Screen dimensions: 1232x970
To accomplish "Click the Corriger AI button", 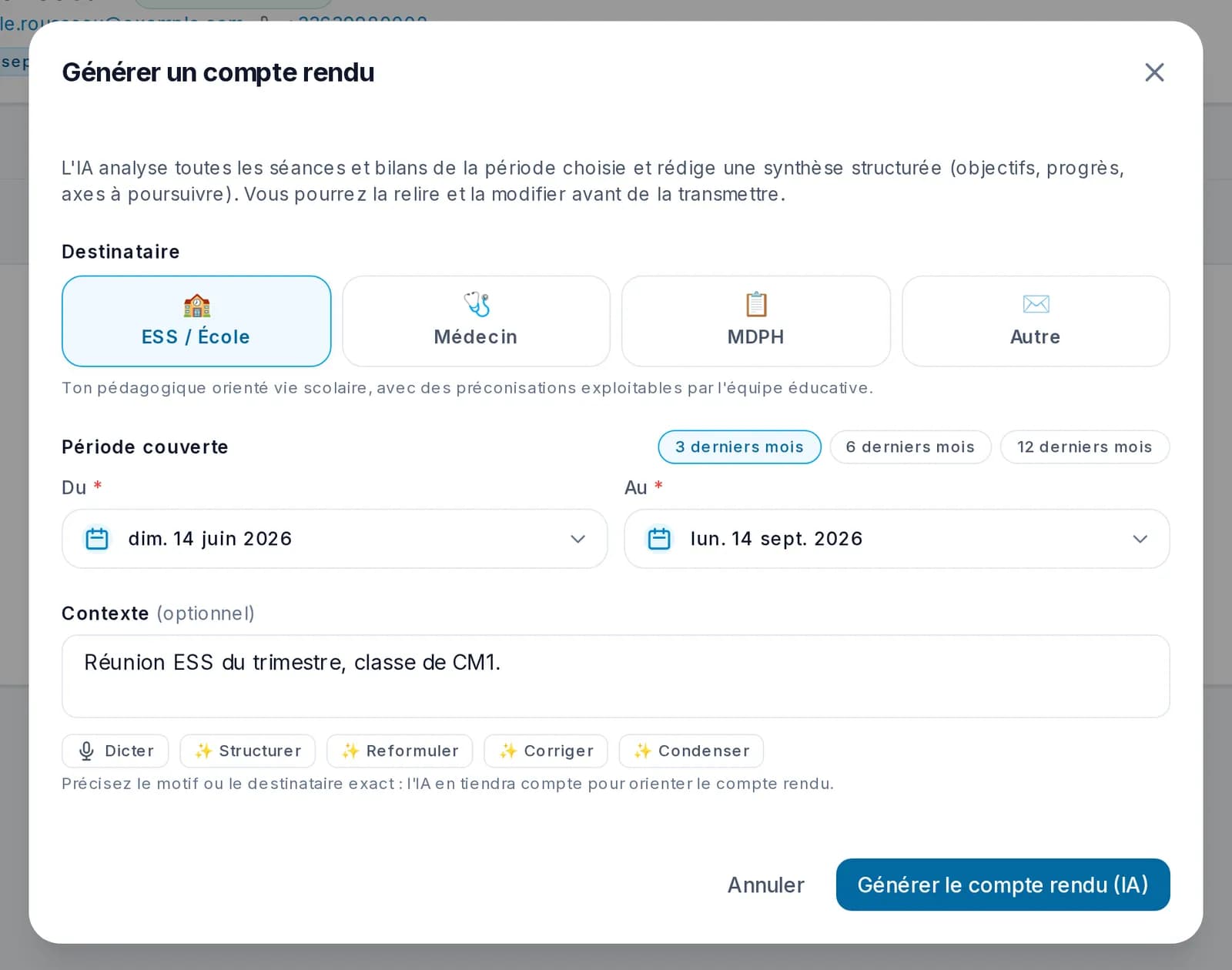I will tap(546, 751).
